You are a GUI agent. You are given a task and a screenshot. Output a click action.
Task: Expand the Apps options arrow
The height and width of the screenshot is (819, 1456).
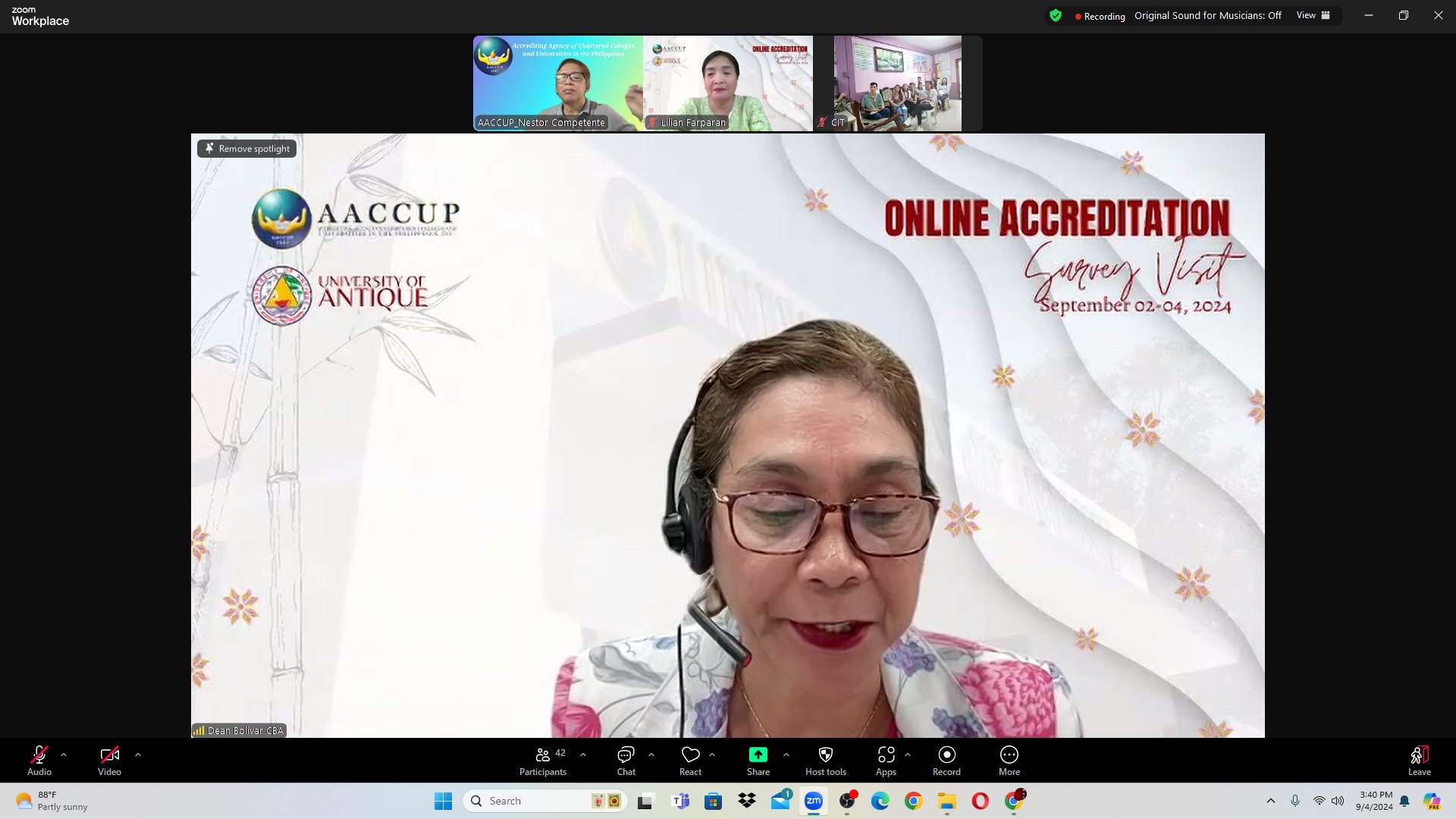(908, 755)
